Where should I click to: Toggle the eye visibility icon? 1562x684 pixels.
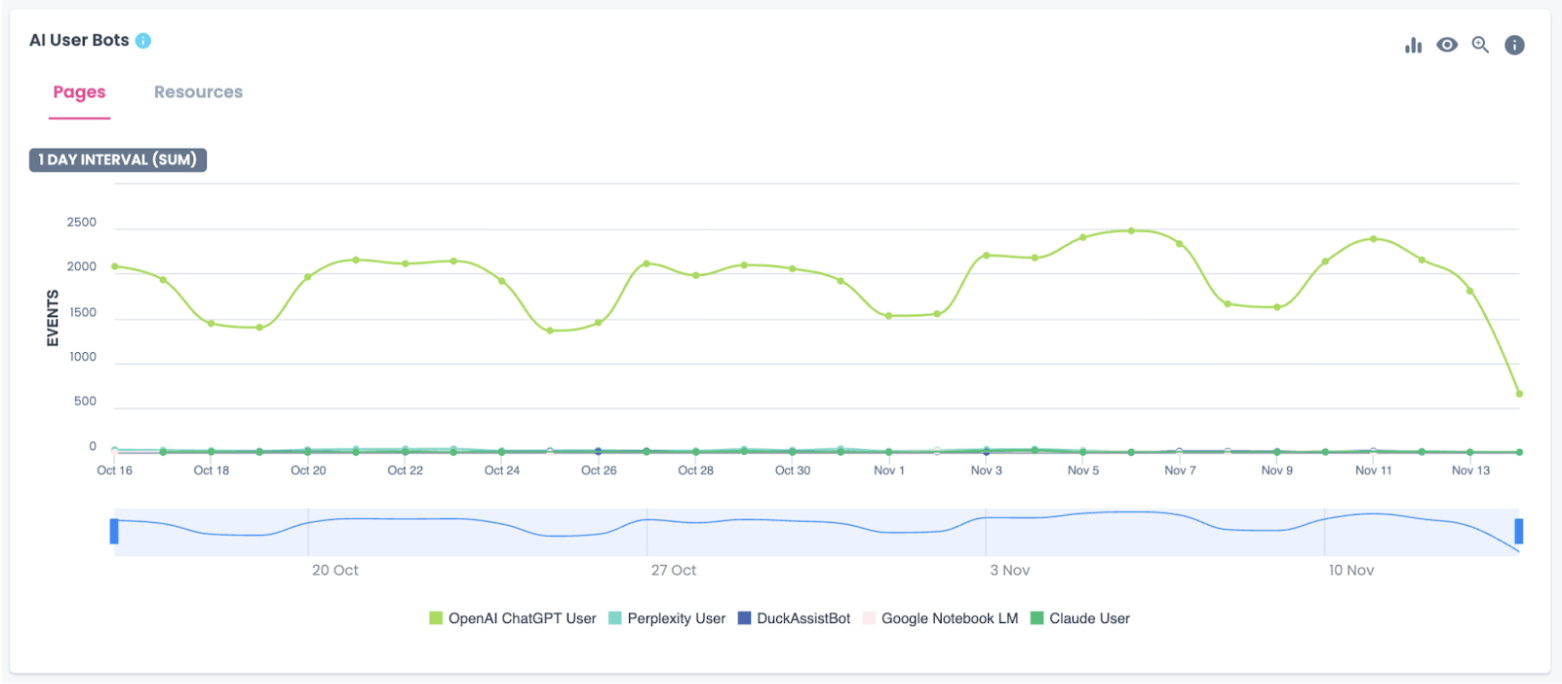coord(1447,45)
